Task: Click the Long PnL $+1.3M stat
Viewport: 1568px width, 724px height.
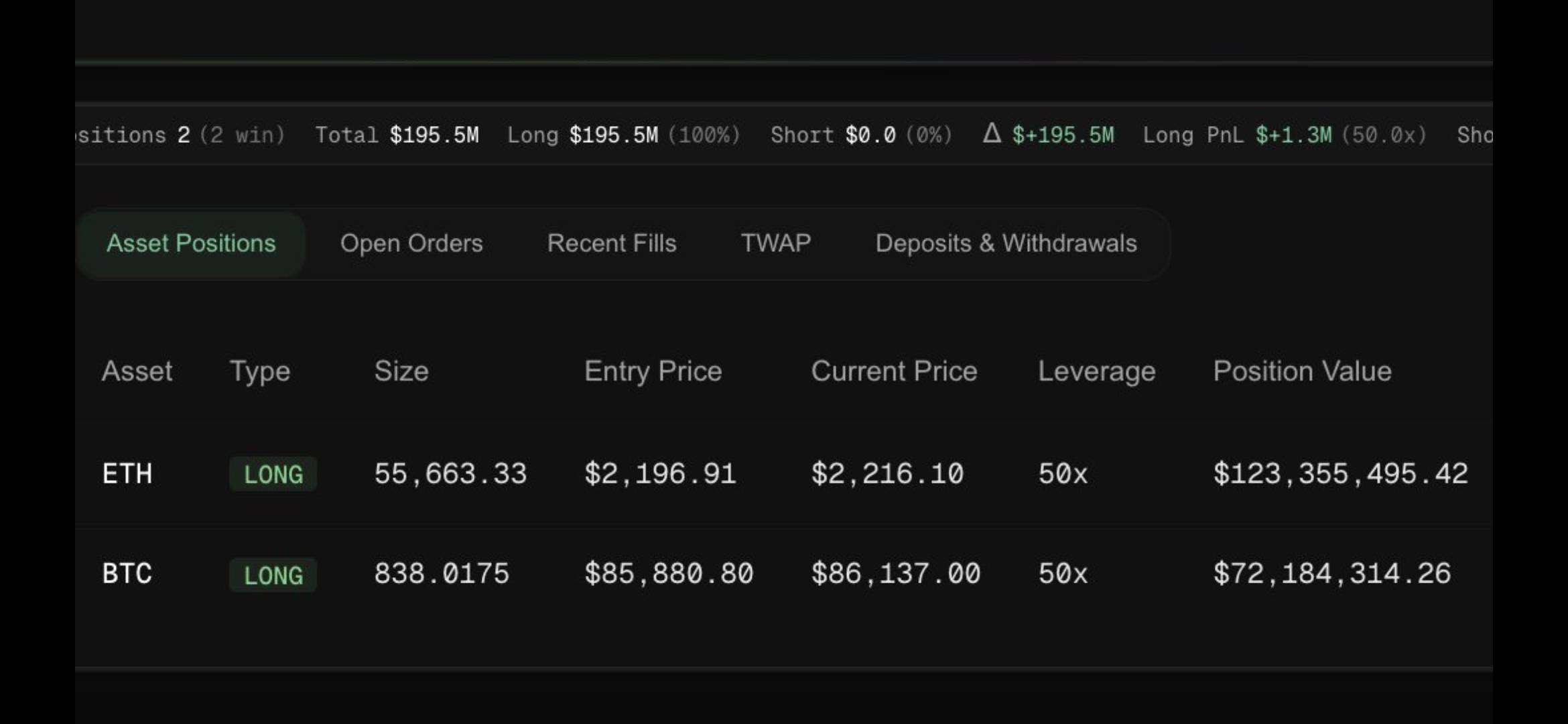Action: point(1293,135)
